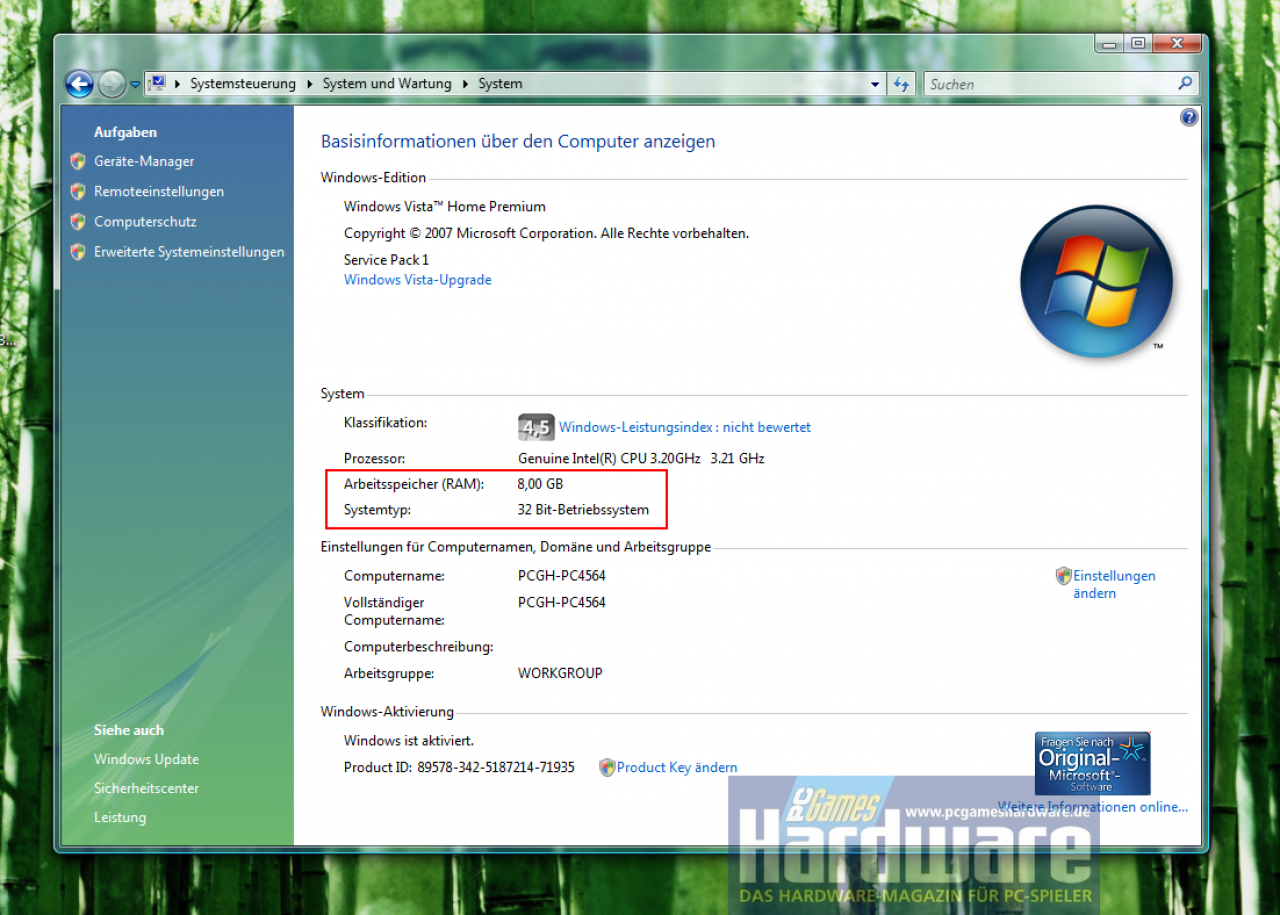
Task: Select the Product ID number text
Action: click(x=496, y=768)
